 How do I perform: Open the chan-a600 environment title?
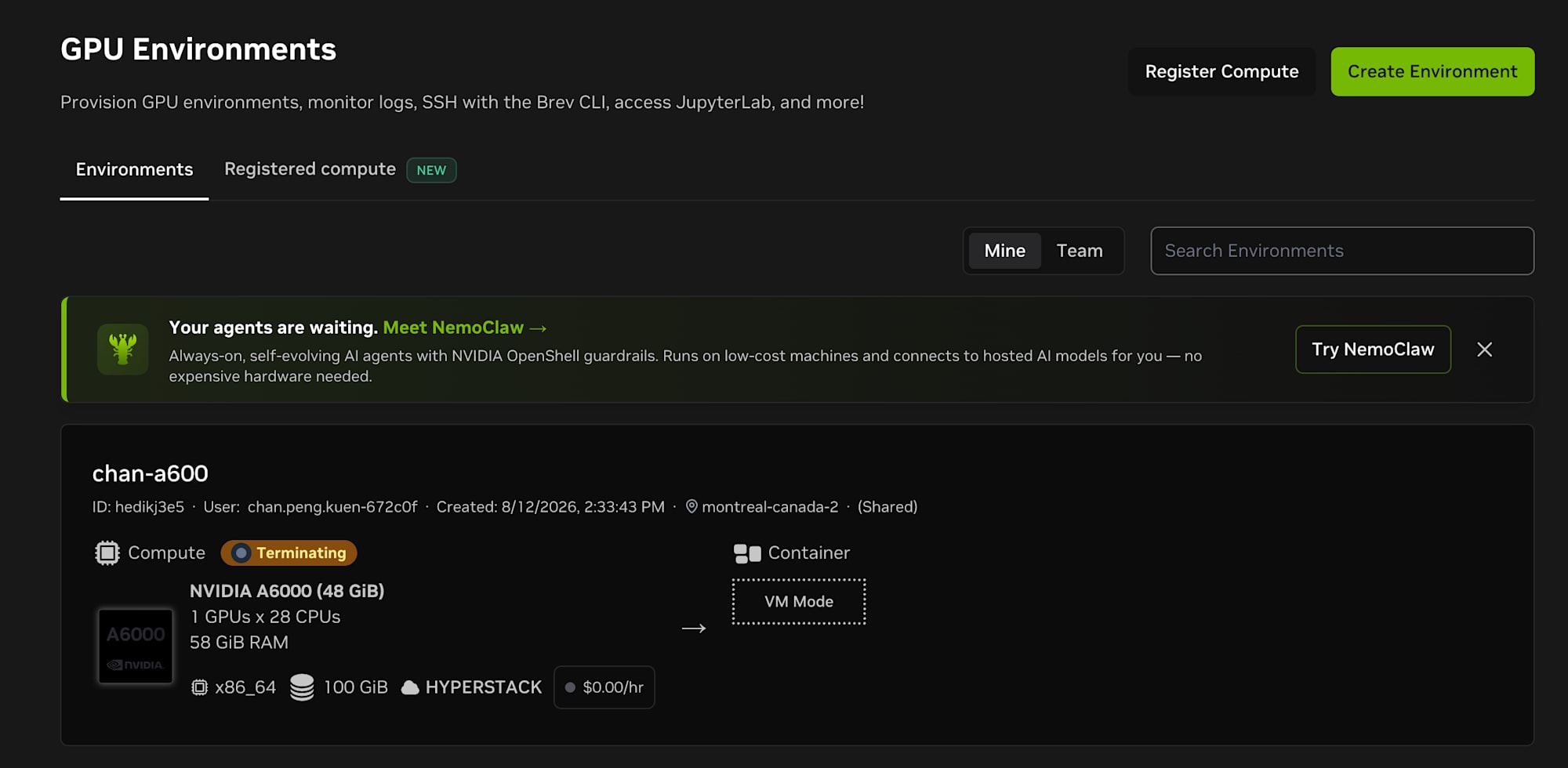[150, 473]
